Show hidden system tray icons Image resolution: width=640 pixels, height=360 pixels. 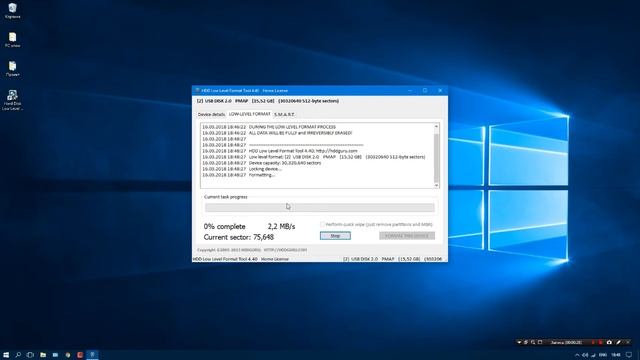(577, 355)
